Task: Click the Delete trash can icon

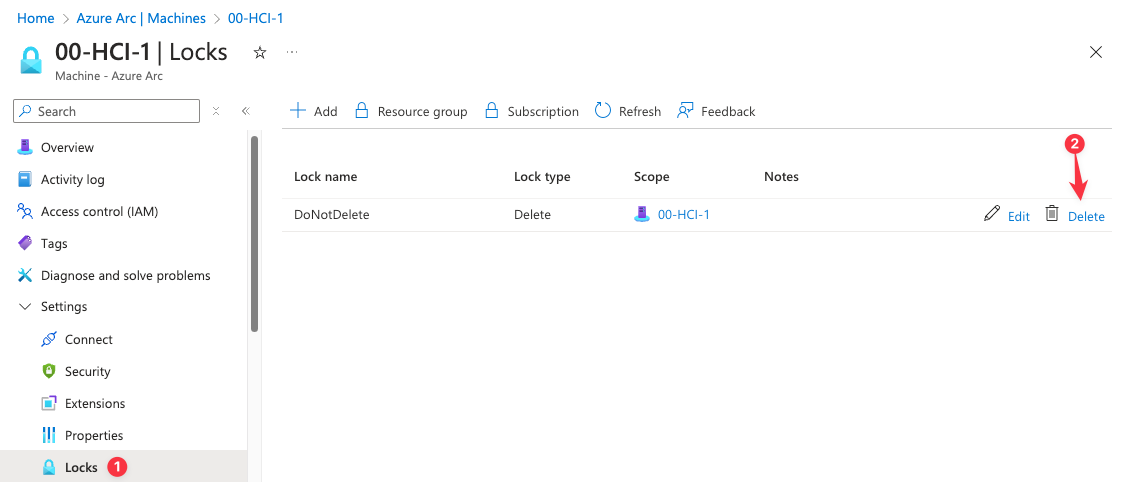Action: tap(1052, 214)
